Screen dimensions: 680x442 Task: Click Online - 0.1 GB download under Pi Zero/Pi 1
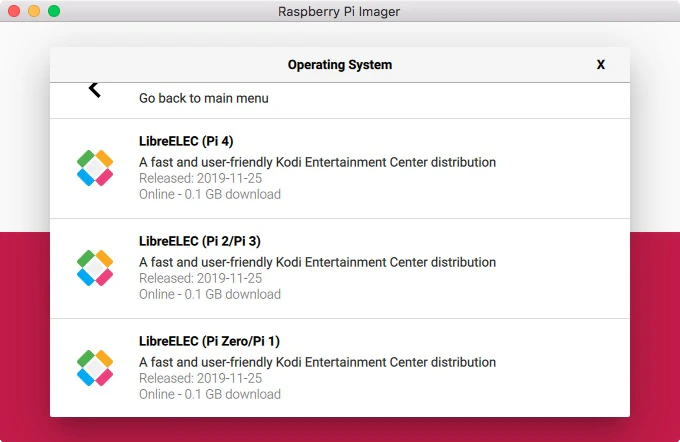click(x=210, y=394)
